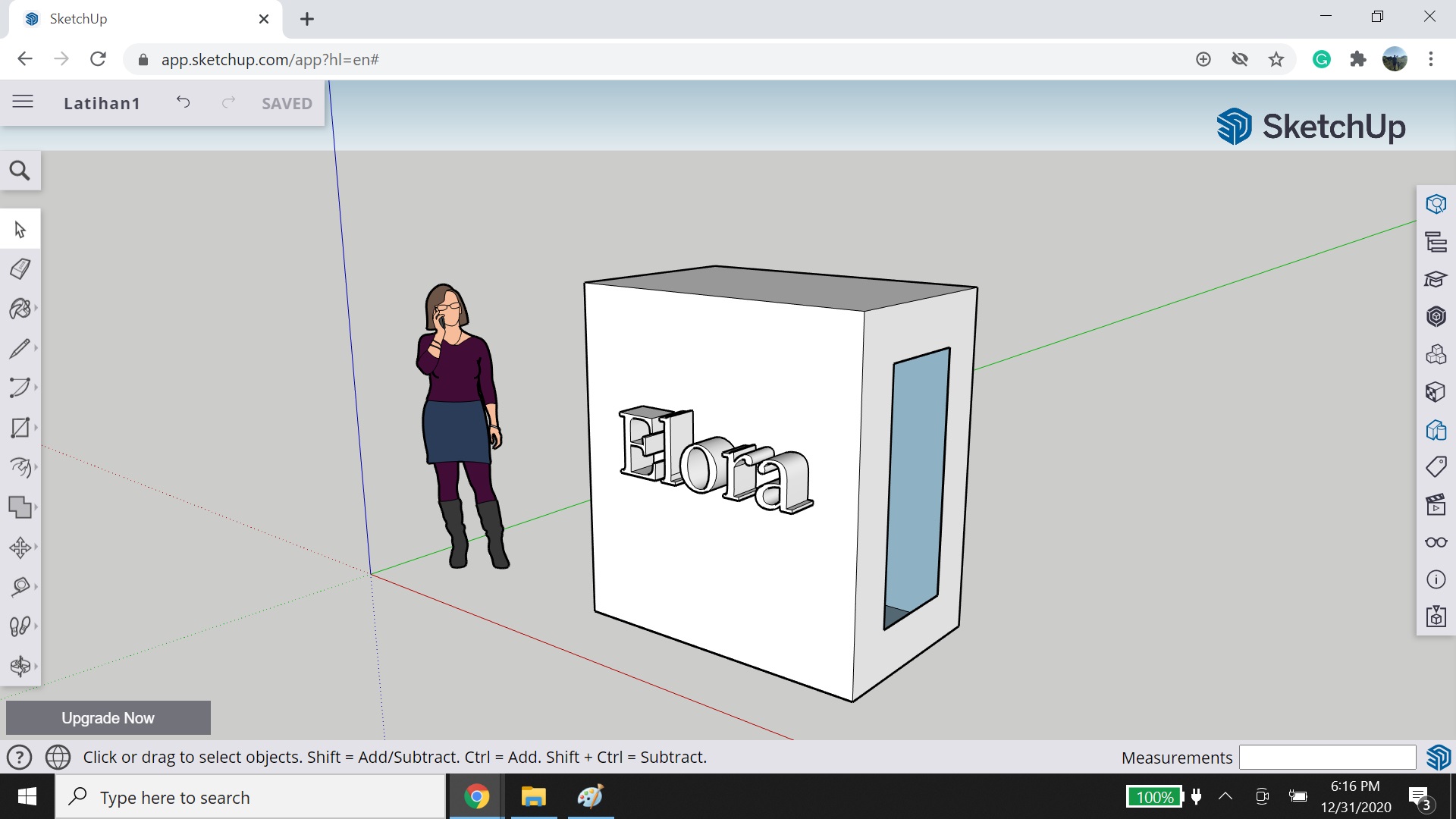
Task: Open the Scenes panel
Action: 1436,504
